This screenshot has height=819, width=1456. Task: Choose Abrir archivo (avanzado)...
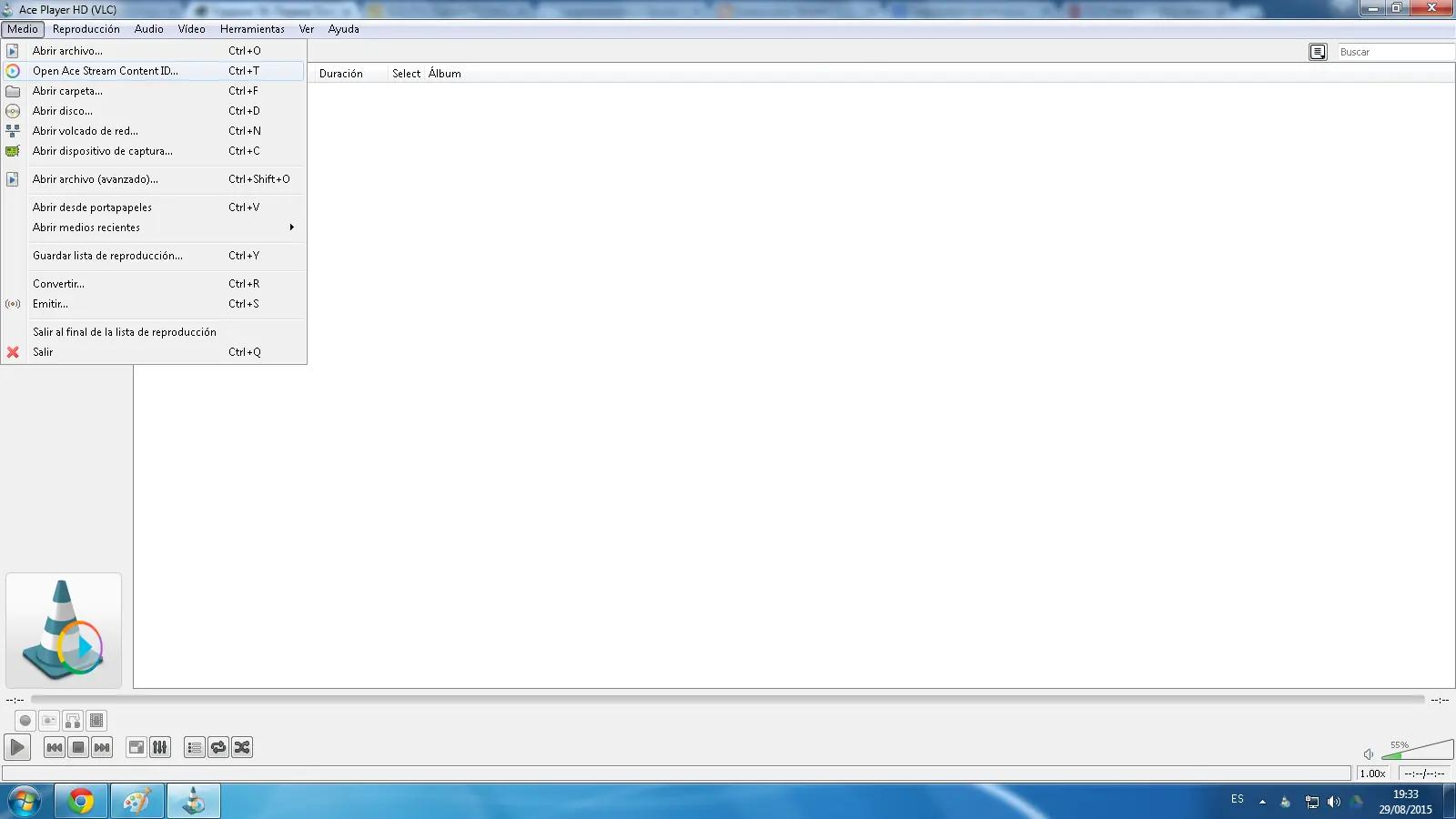154,179
